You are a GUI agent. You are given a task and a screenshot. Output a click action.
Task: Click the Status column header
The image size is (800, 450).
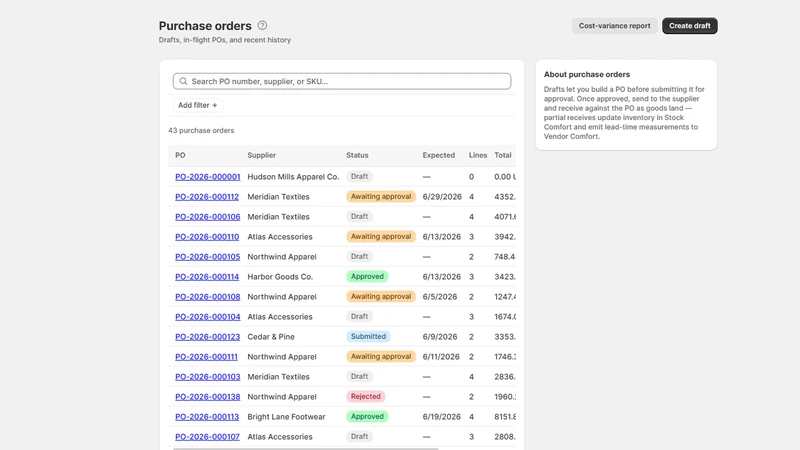click(x=357, y=155)
